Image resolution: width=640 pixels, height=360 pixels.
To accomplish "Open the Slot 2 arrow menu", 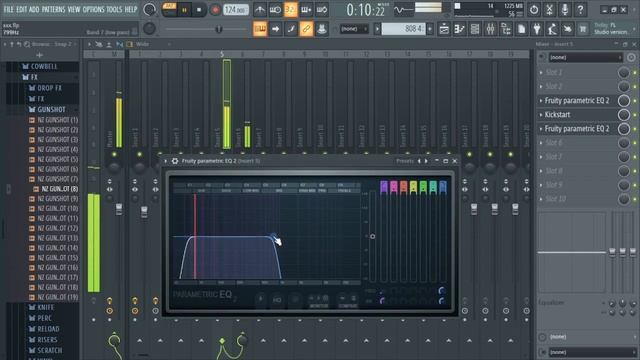I will point(541,87).
